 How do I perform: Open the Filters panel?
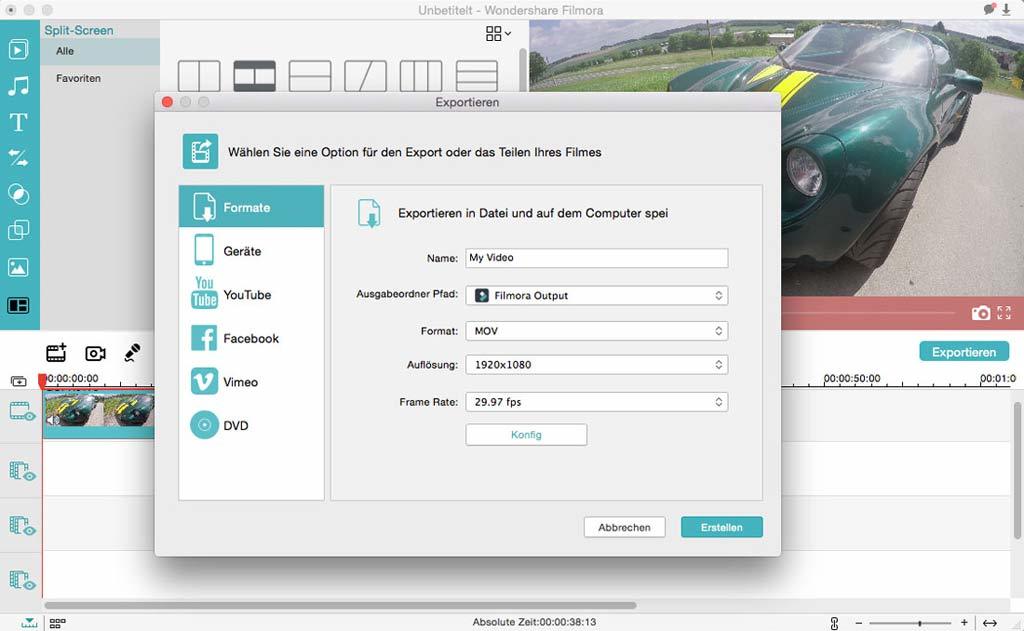(18, 194)
